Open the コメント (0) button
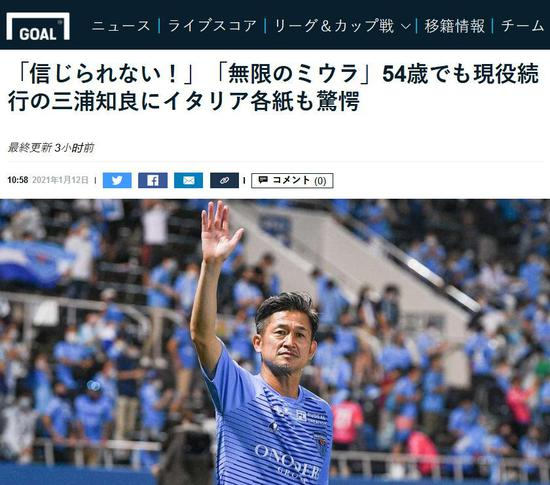This screenshot has width=550, height=485. coord(292,180)
